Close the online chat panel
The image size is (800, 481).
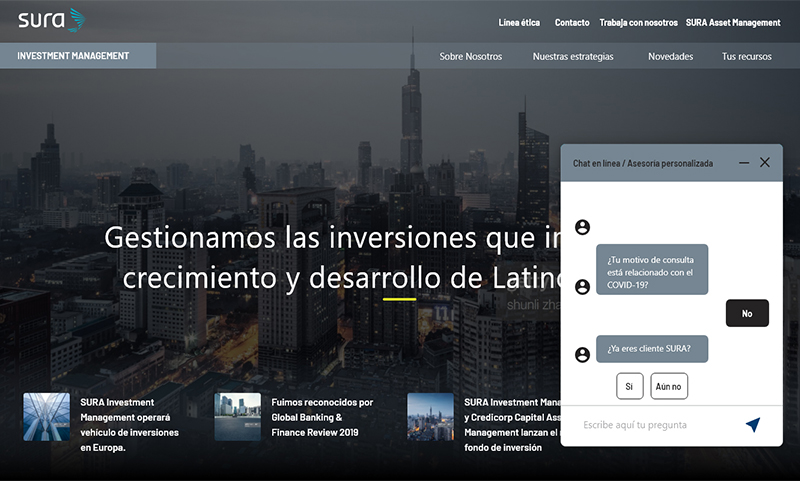[765, 162]
